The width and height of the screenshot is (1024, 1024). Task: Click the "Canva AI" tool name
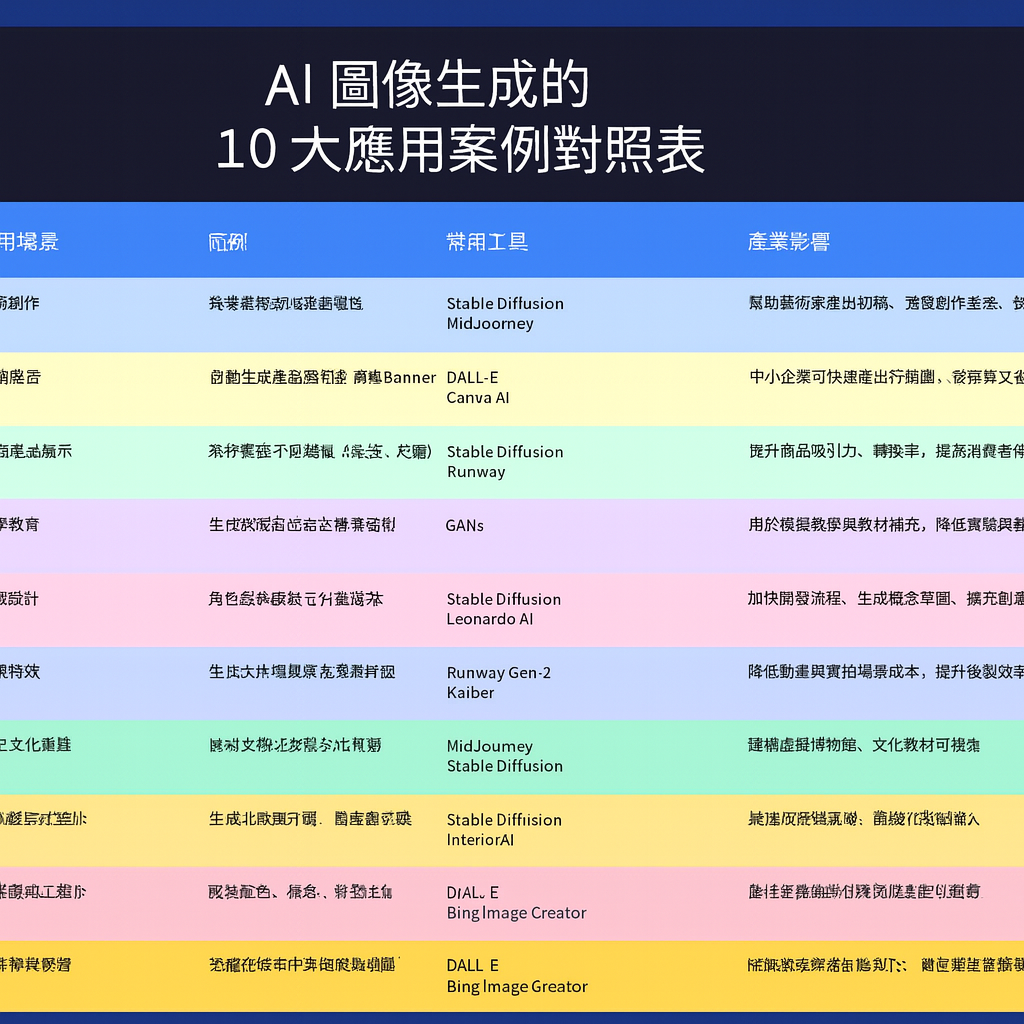[x=477, y=398]
